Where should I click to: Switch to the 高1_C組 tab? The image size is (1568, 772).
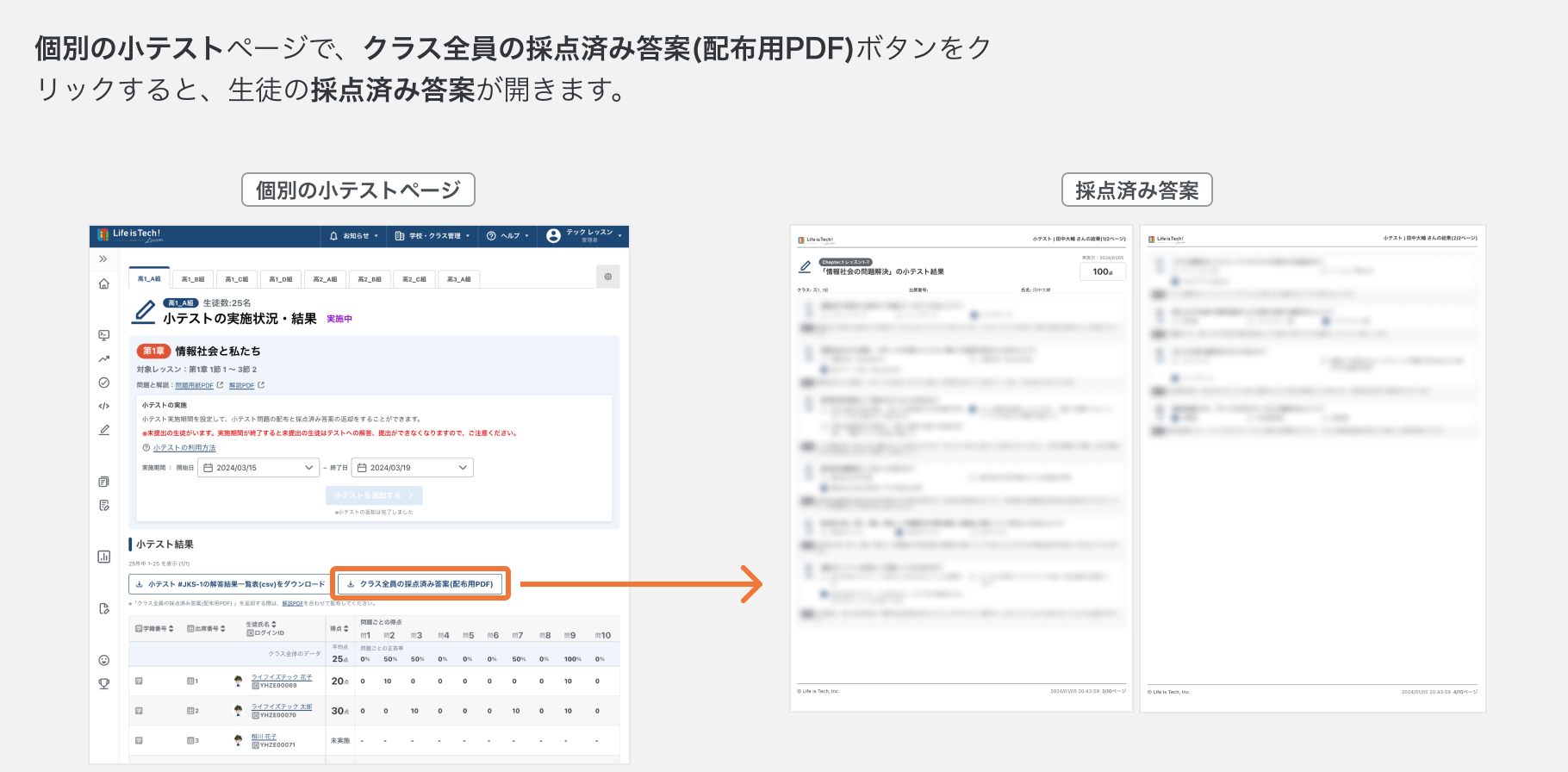[x=236, y=279]
